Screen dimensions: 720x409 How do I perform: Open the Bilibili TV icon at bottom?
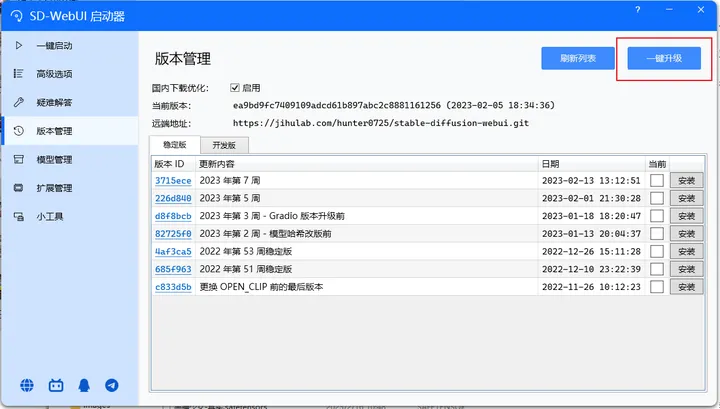56,385
